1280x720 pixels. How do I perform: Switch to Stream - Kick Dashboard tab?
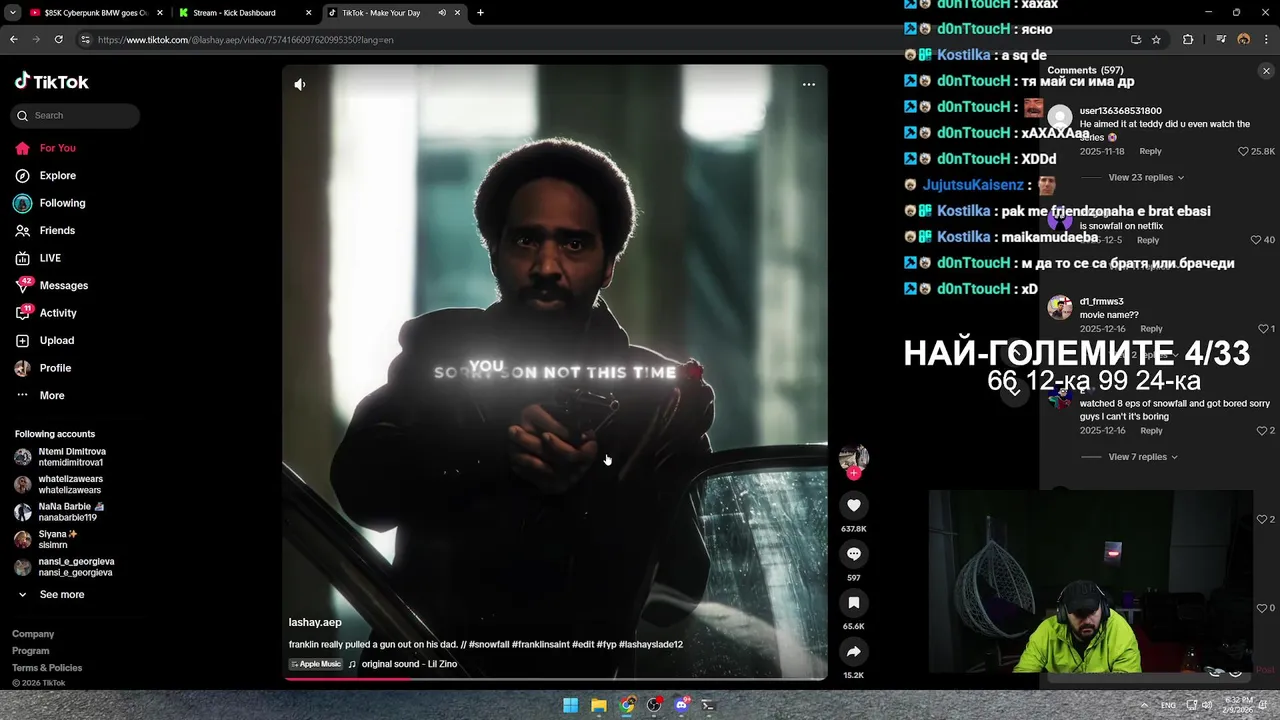(244, 13)
